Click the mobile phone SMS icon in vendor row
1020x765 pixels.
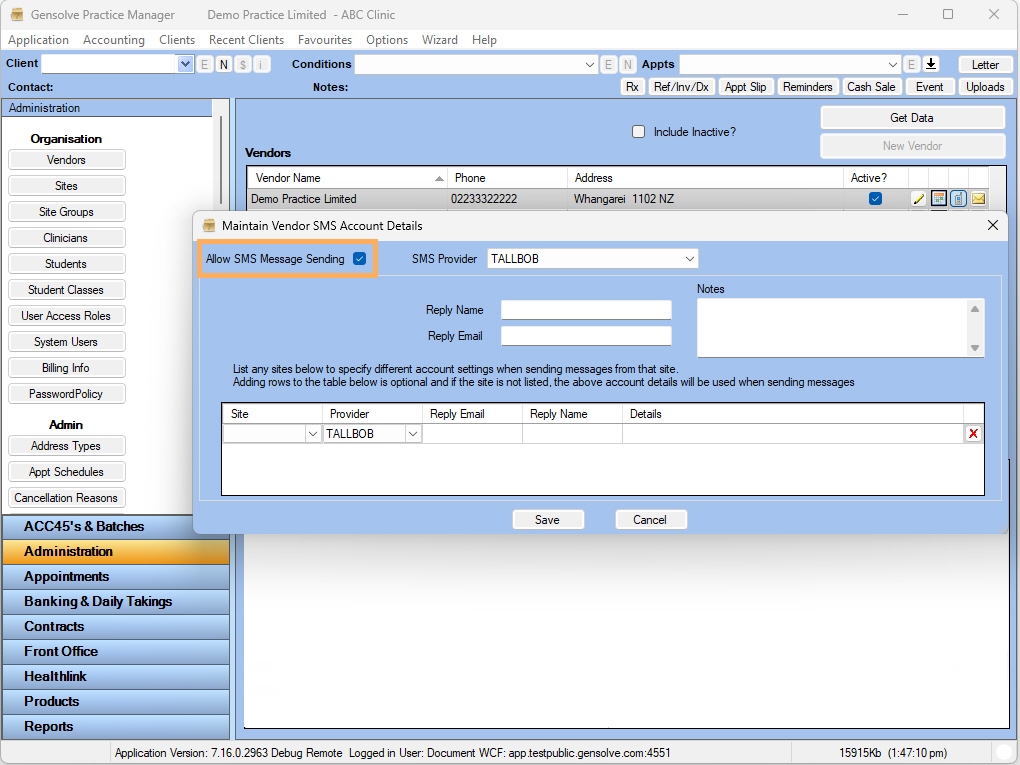coord(958,199)
